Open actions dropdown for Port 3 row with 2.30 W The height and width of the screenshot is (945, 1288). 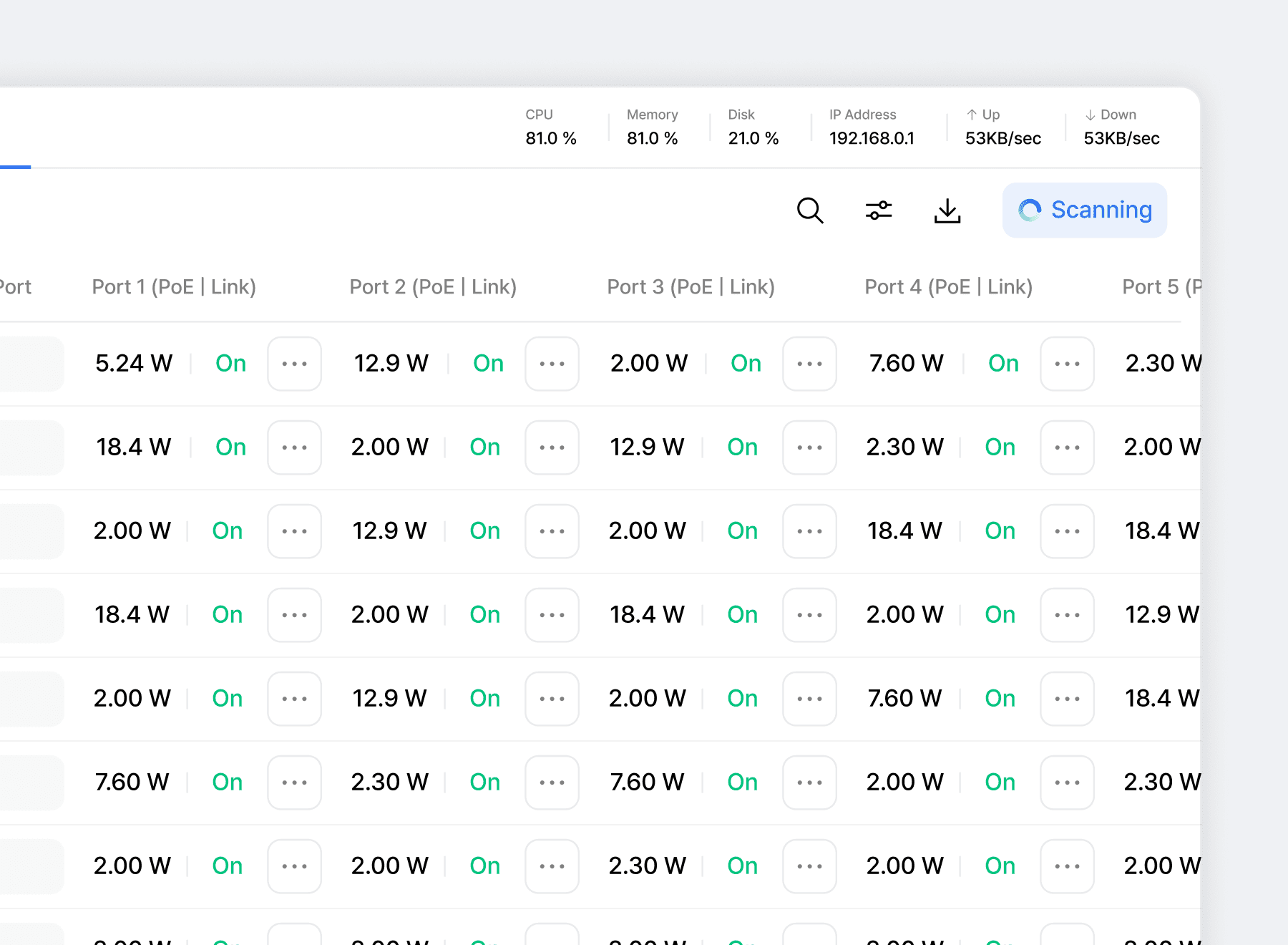pyautogui.click(x=809, y=866)
